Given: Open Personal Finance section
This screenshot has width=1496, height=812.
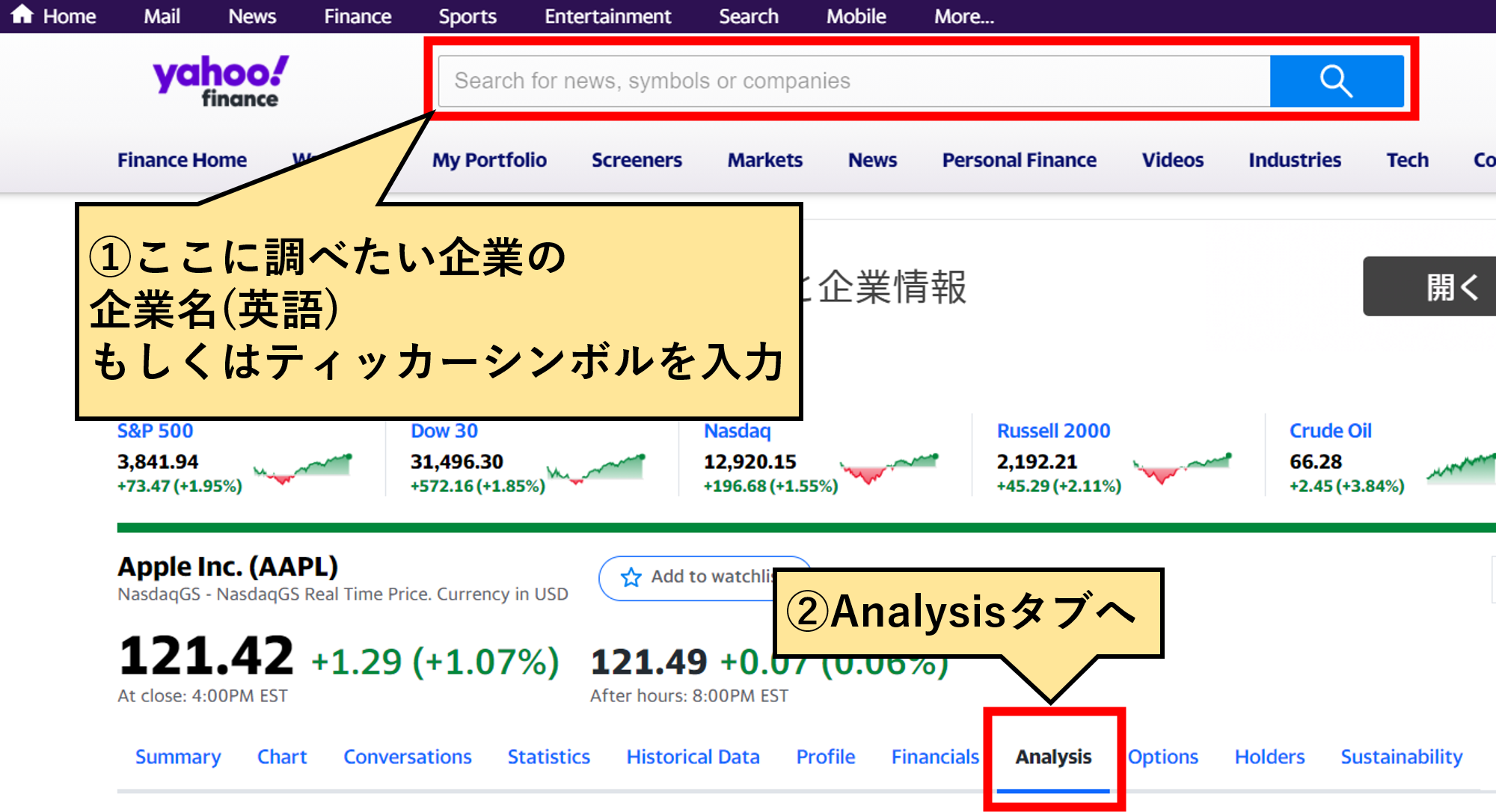Looking at the screenshot, I should pos(1020,160).
